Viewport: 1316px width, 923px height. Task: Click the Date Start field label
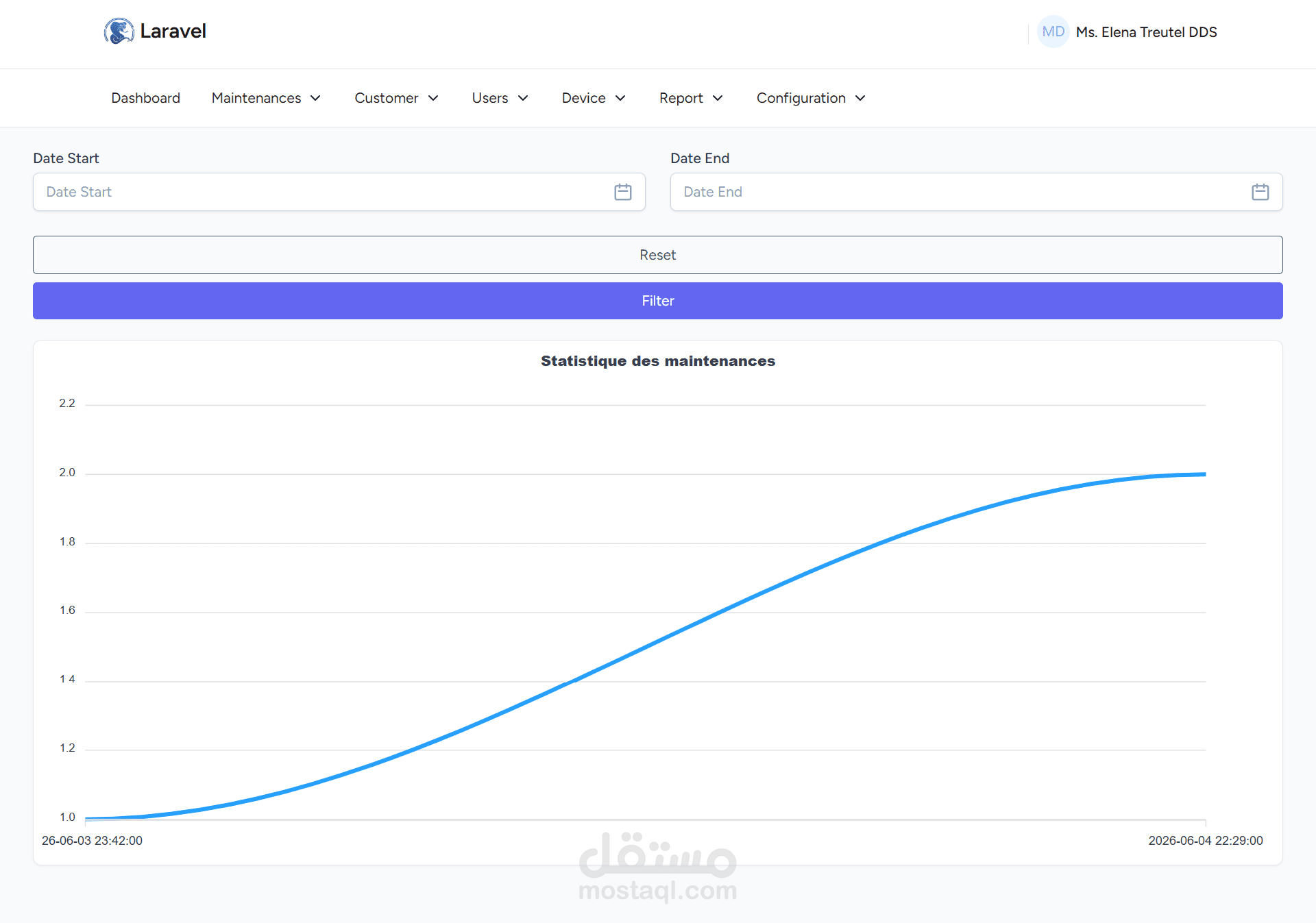click(66, 158)
